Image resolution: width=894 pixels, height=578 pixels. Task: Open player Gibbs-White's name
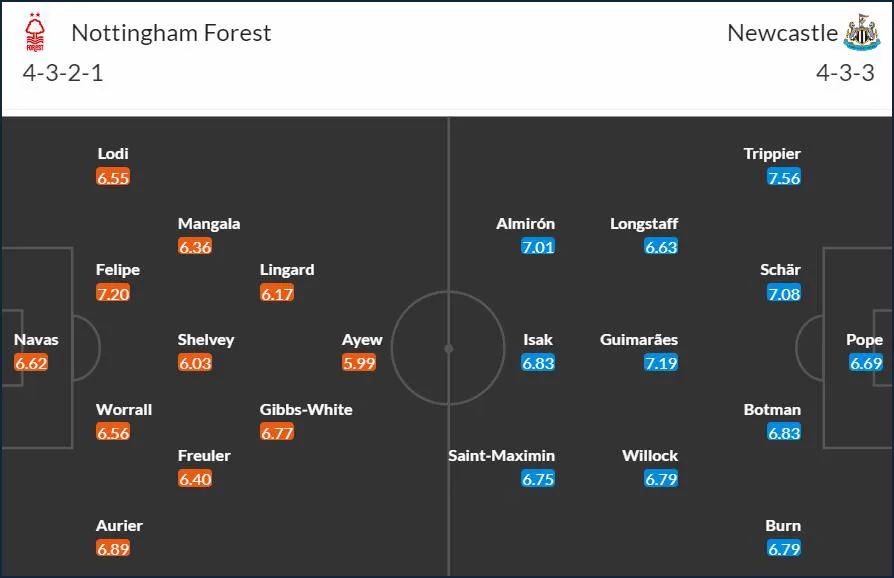tap(306, 409)
